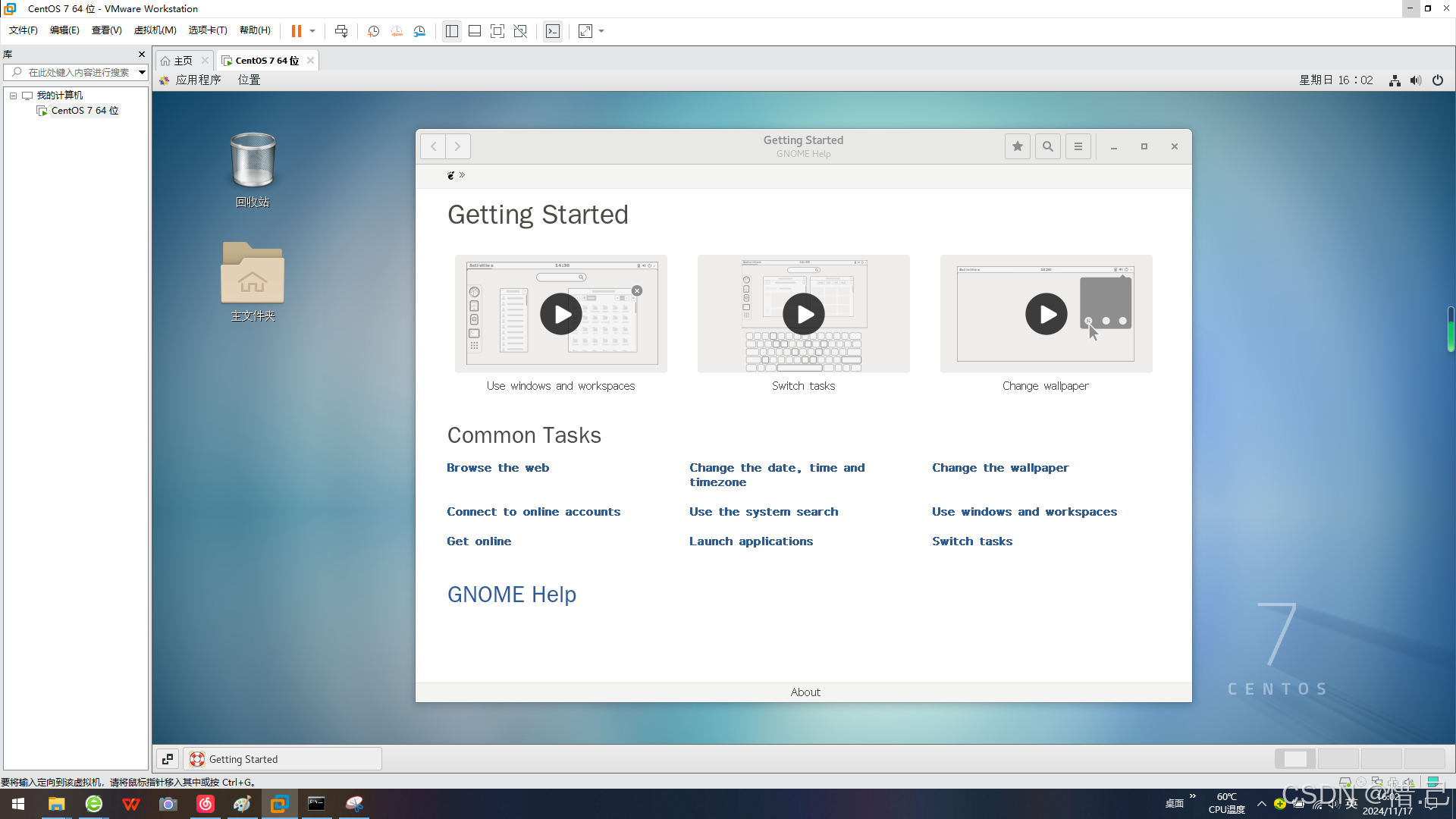
Task: Click the 星期日 16:02 clock in top bar
Action: 1335,80
